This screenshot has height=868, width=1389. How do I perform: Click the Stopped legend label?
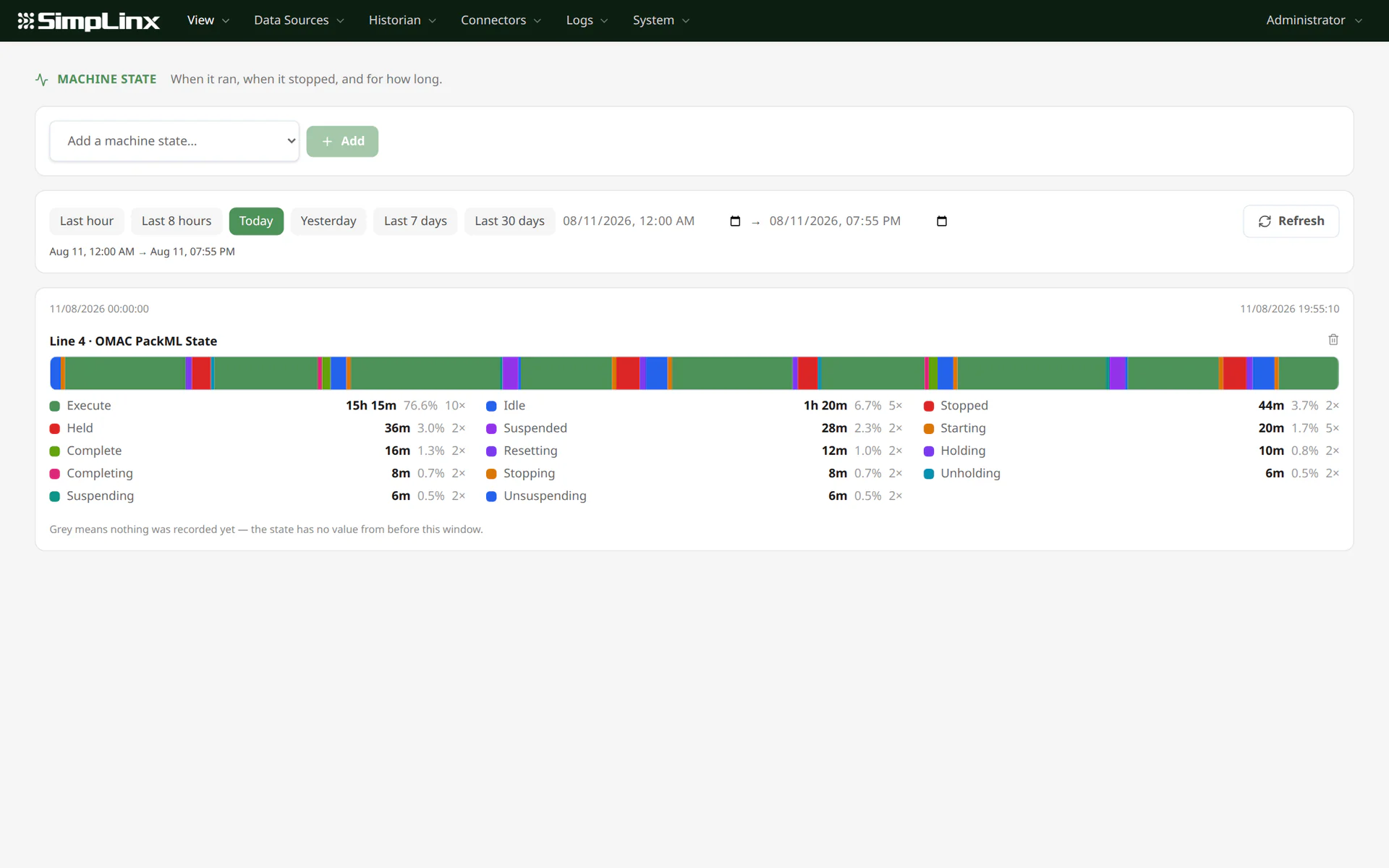pos(964,406)
